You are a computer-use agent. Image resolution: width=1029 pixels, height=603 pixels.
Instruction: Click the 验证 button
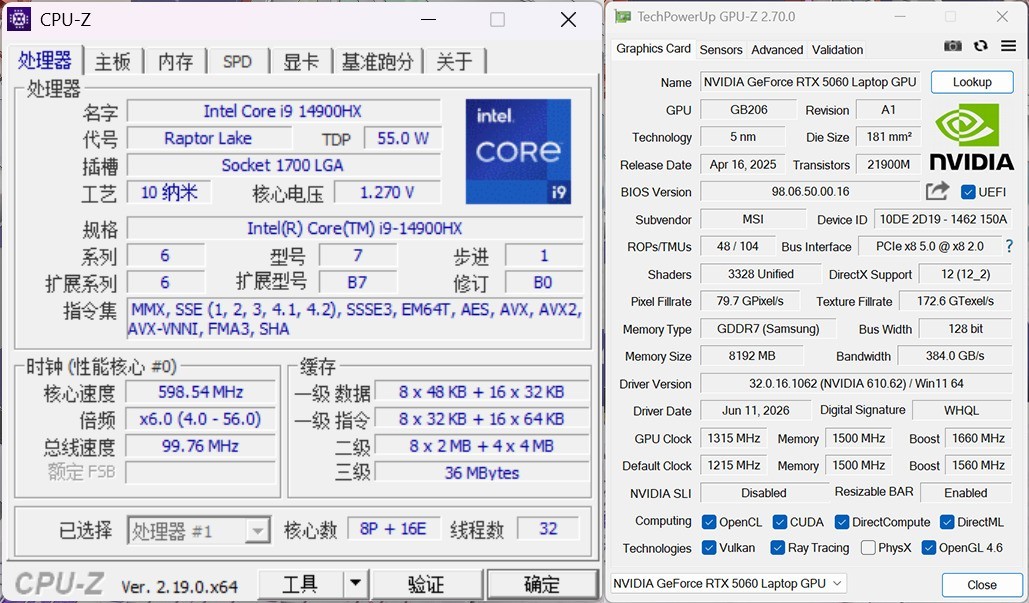[x=426, y=583]
